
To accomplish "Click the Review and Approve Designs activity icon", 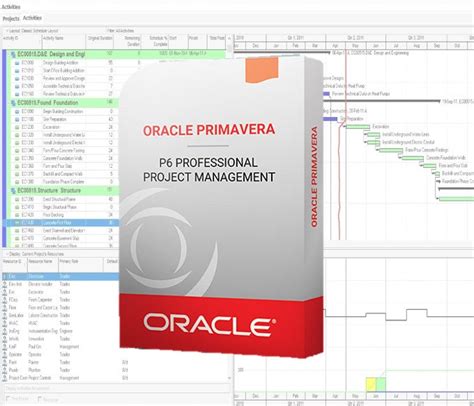I will [x=17, y=79].
